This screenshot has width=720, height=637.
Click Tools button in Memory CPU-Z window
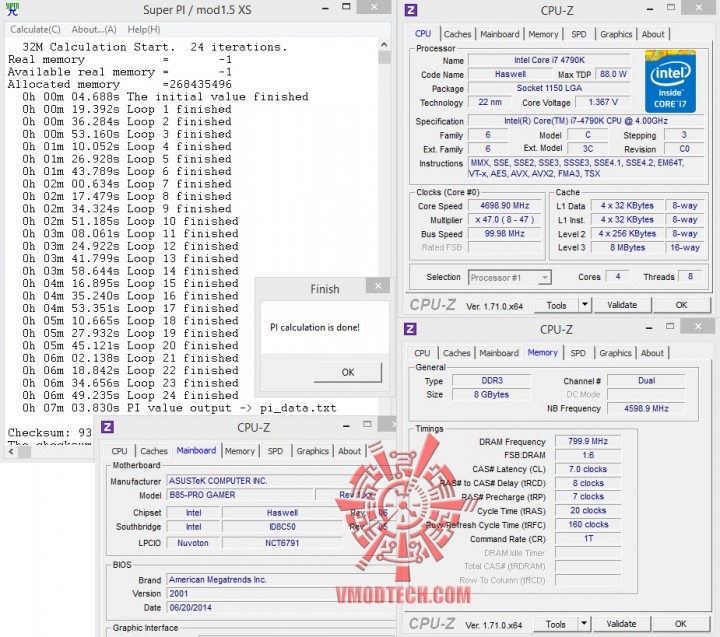555,624
